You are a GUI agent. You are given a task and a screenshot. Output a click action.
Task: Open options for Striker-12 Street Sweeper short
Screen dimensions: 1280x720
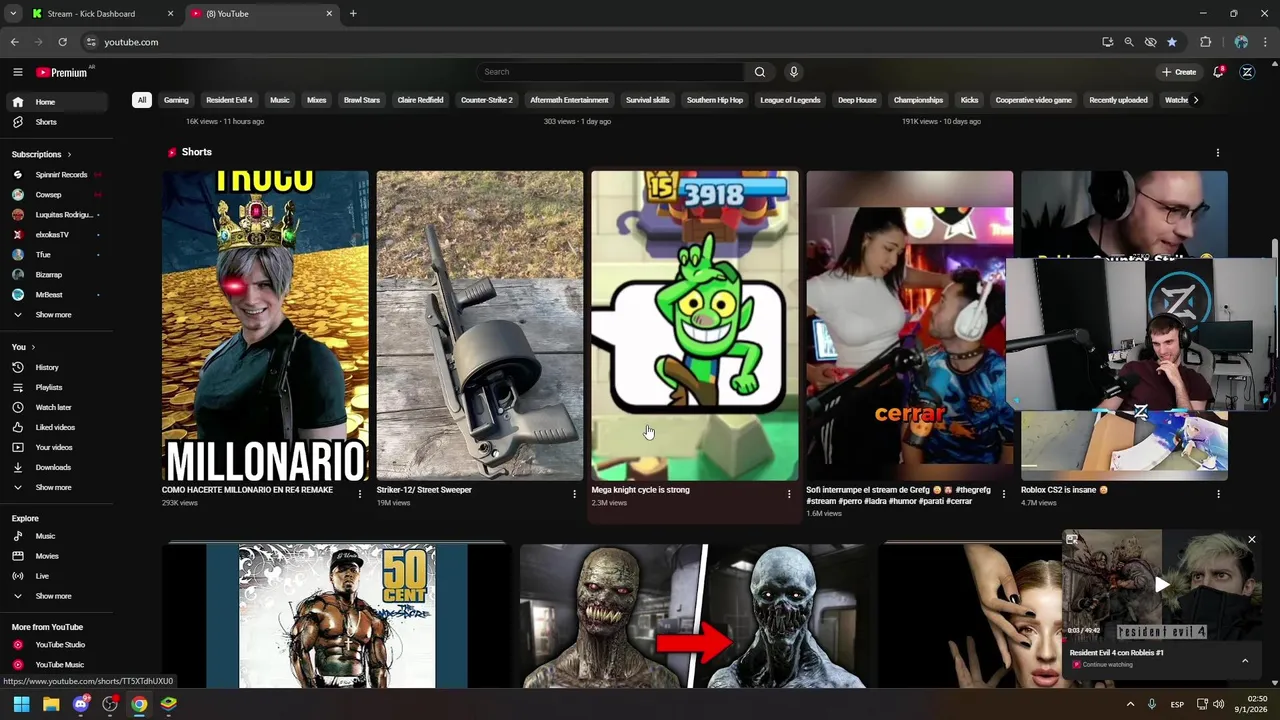pos(574,494)
